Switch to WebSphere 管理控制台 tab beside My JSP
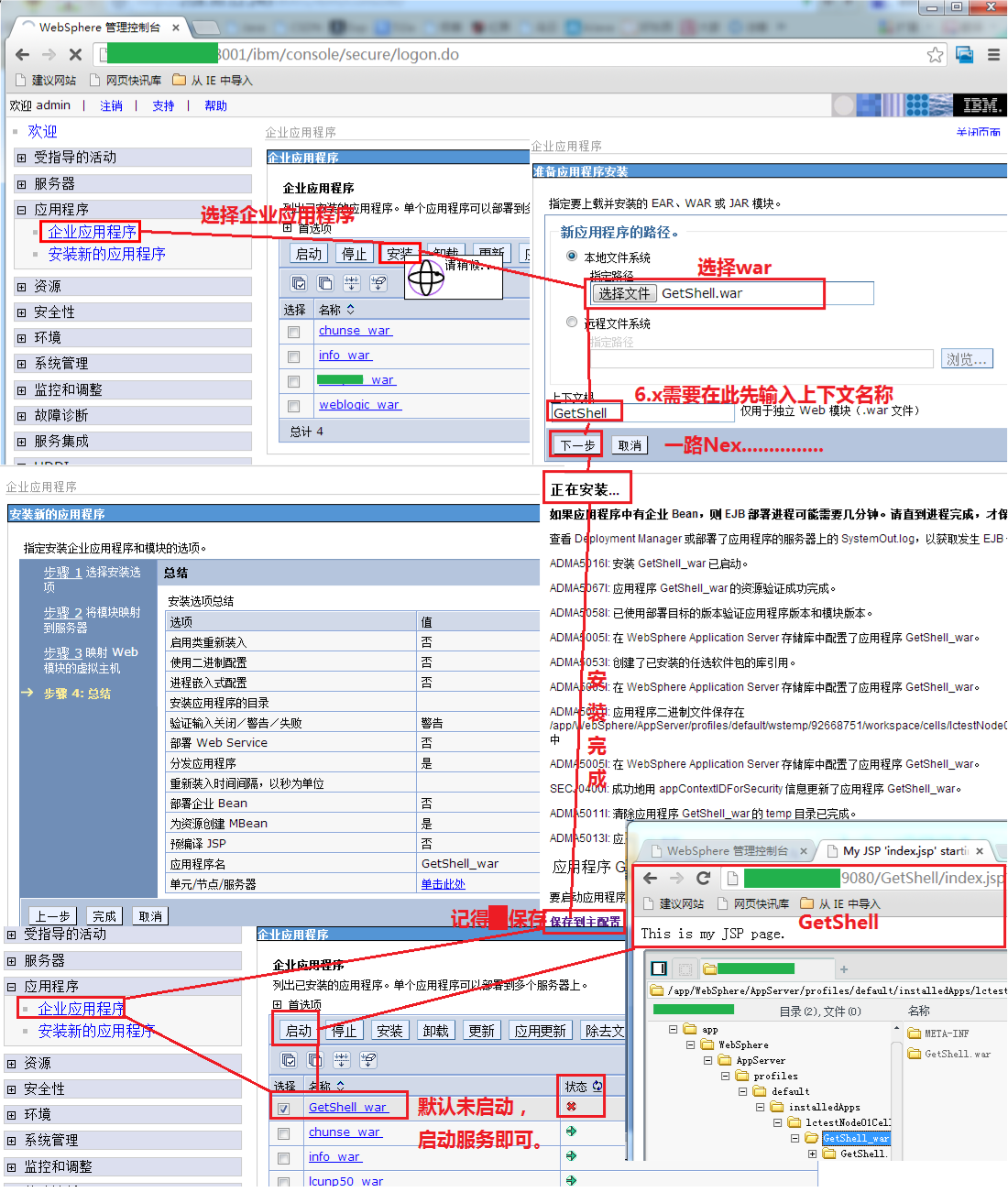 pyautogui.click(x=727, y=851)
